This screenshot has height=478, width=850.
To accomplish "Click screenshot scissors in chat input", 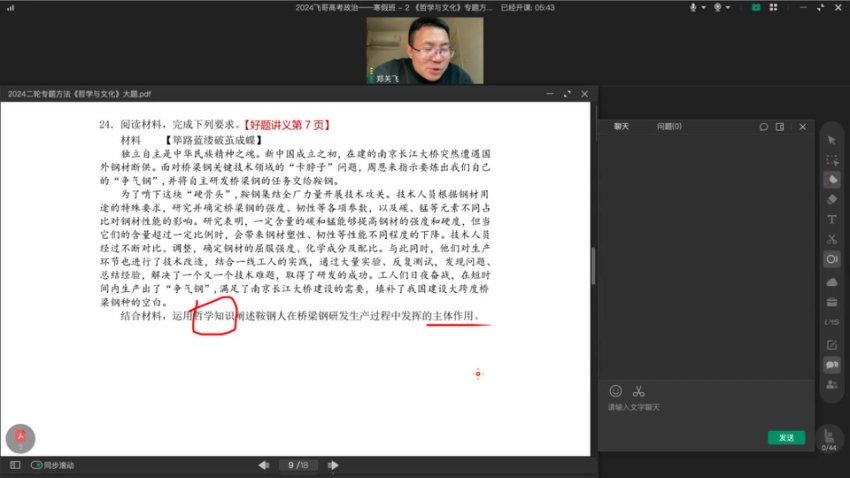I will coord(639,391).
